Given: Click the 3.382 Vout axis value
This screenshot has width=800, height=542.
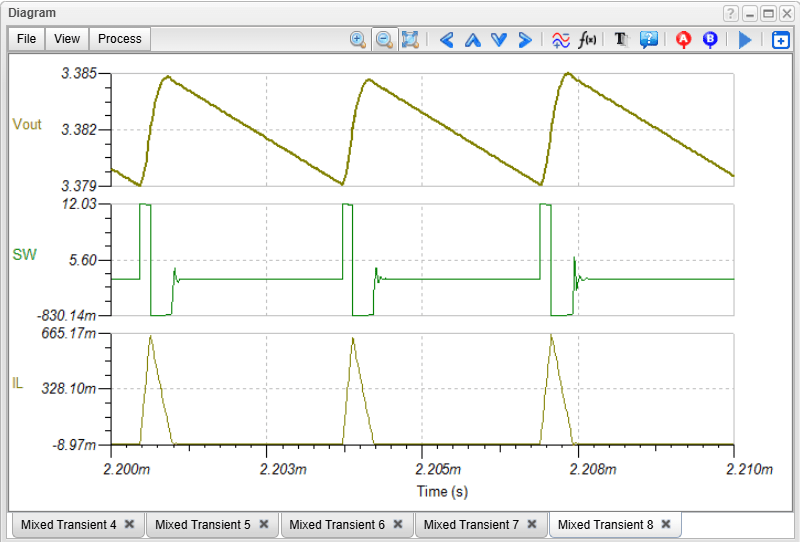Looking at the screenshot, I should pyautogui.click(x=79, y=130).
